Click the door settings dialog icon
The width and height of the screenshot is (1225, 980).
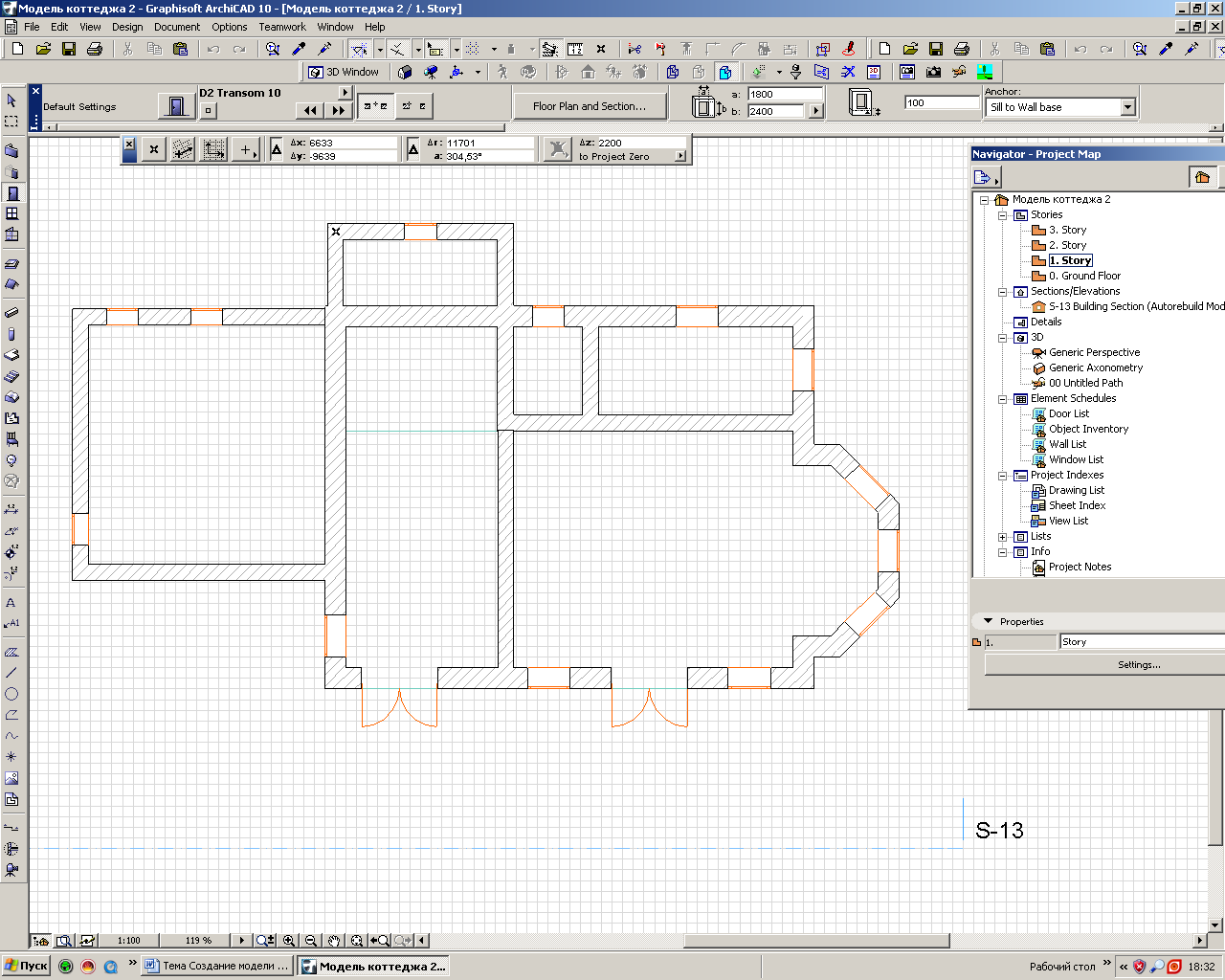click(x=175, y=105)
